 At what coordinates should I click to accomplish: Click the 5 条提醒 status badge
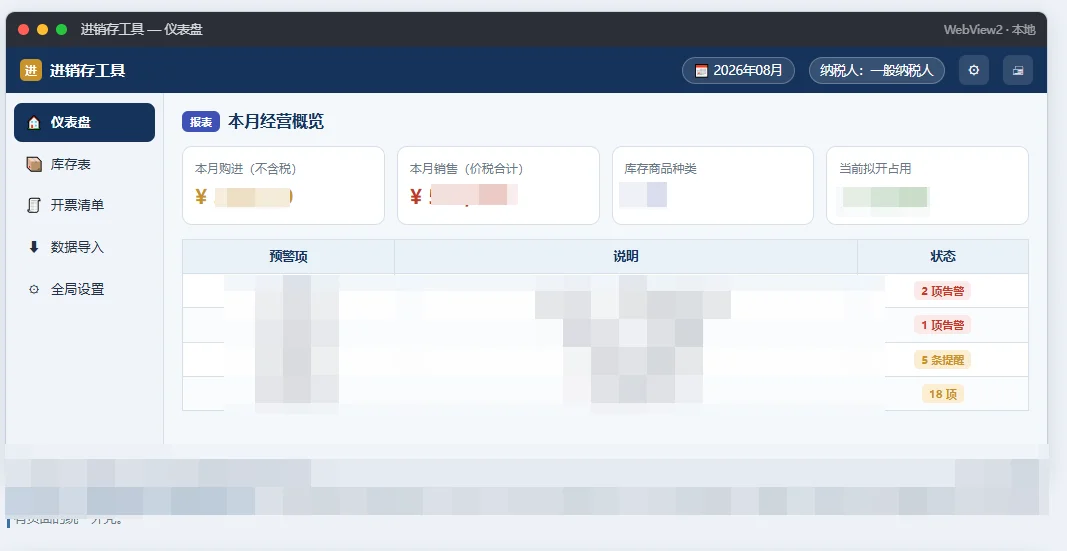(x=942, y=360)
